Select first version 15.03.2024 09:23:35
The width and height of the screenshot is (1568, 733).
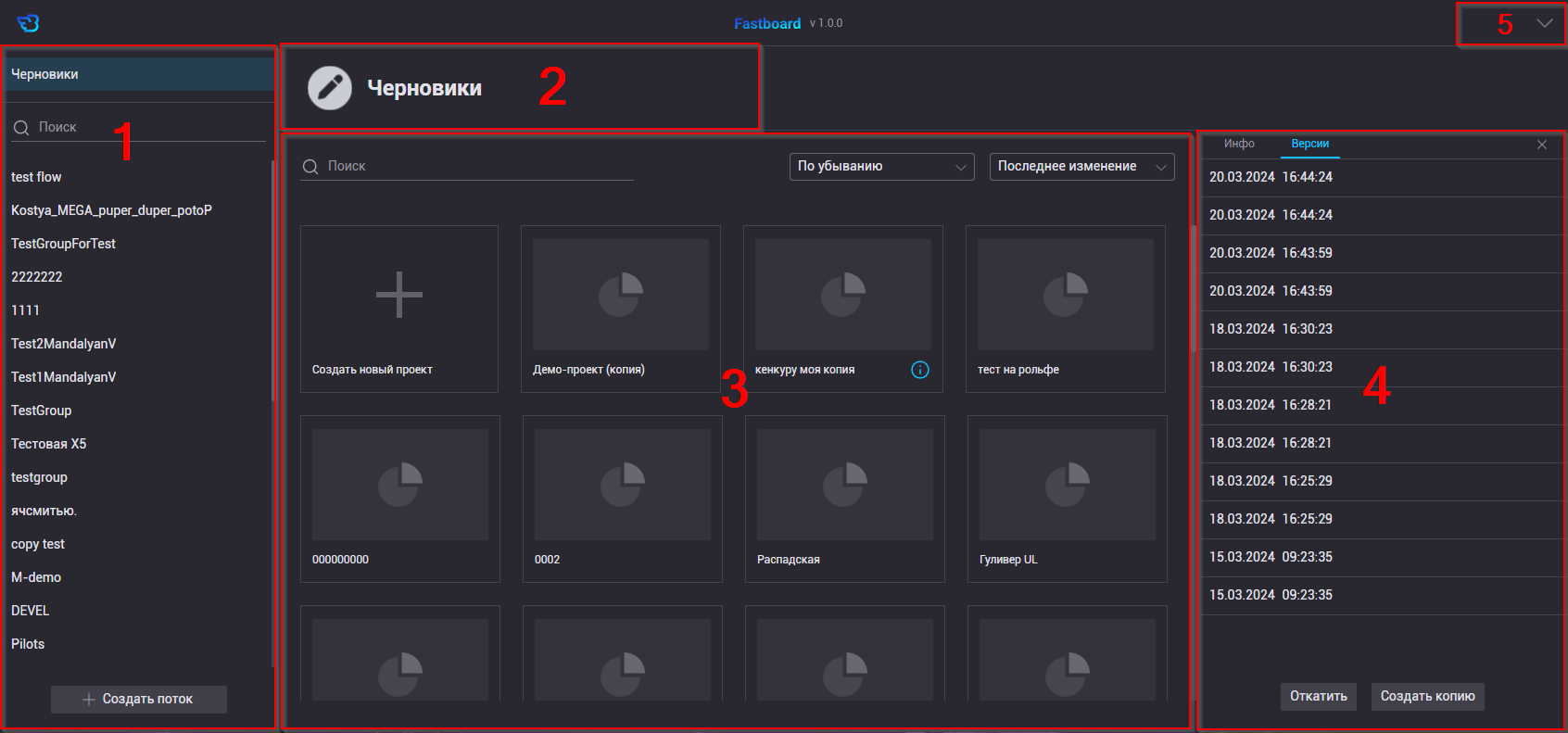tap(1383, 557)
